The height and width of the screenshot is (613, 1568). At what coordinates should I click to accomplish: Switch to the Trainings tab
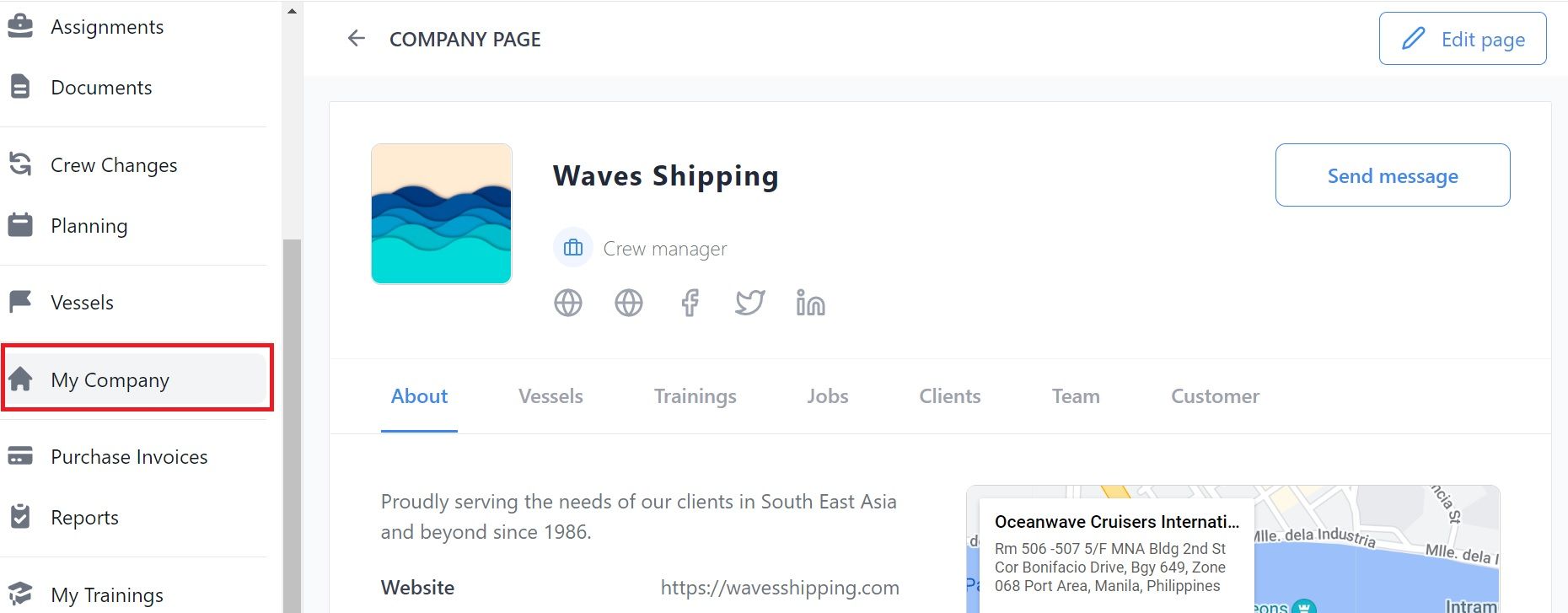[x=695, y=396]
